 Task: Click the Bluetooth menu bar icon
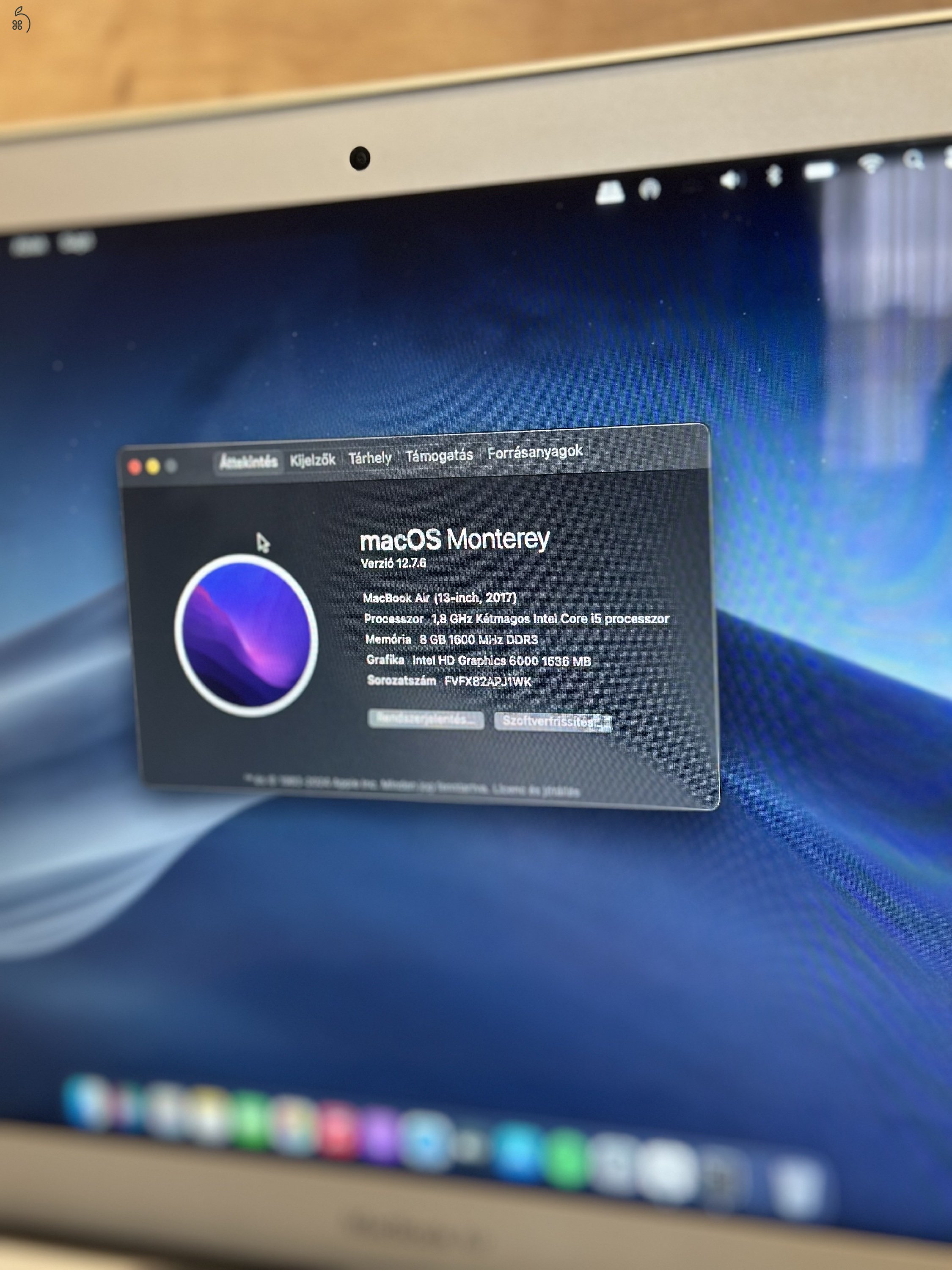tap(775, 176)
